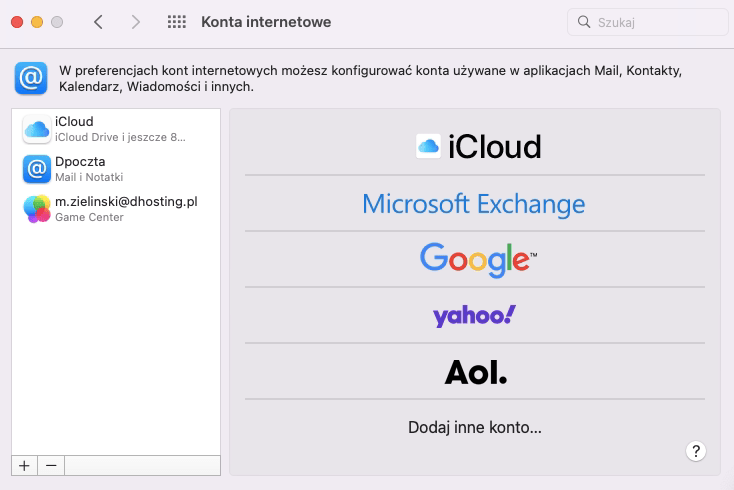Image resolution: width=734 pixels, height=490 pixels.
Task: Click the blue @ Internet Accounts icon
Action: click(31, 78)
